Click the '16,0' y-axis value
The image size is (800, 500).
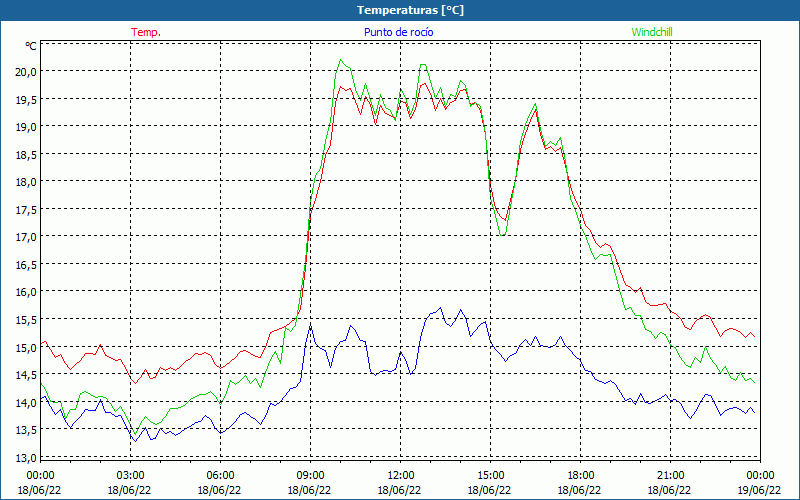click(26, 292)
